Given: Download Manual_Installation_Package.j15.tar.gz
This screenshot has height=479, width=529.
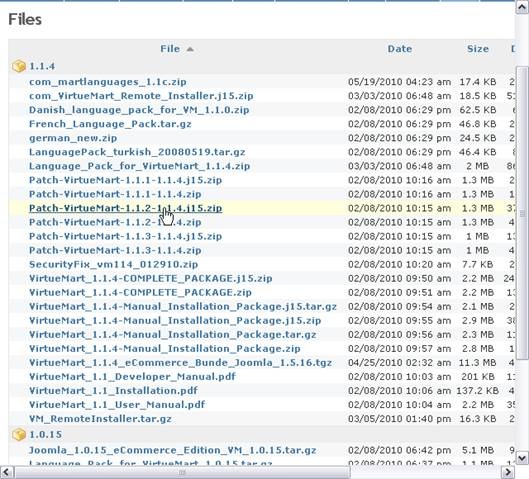Looking at the screenshot, I should [183, 307].
